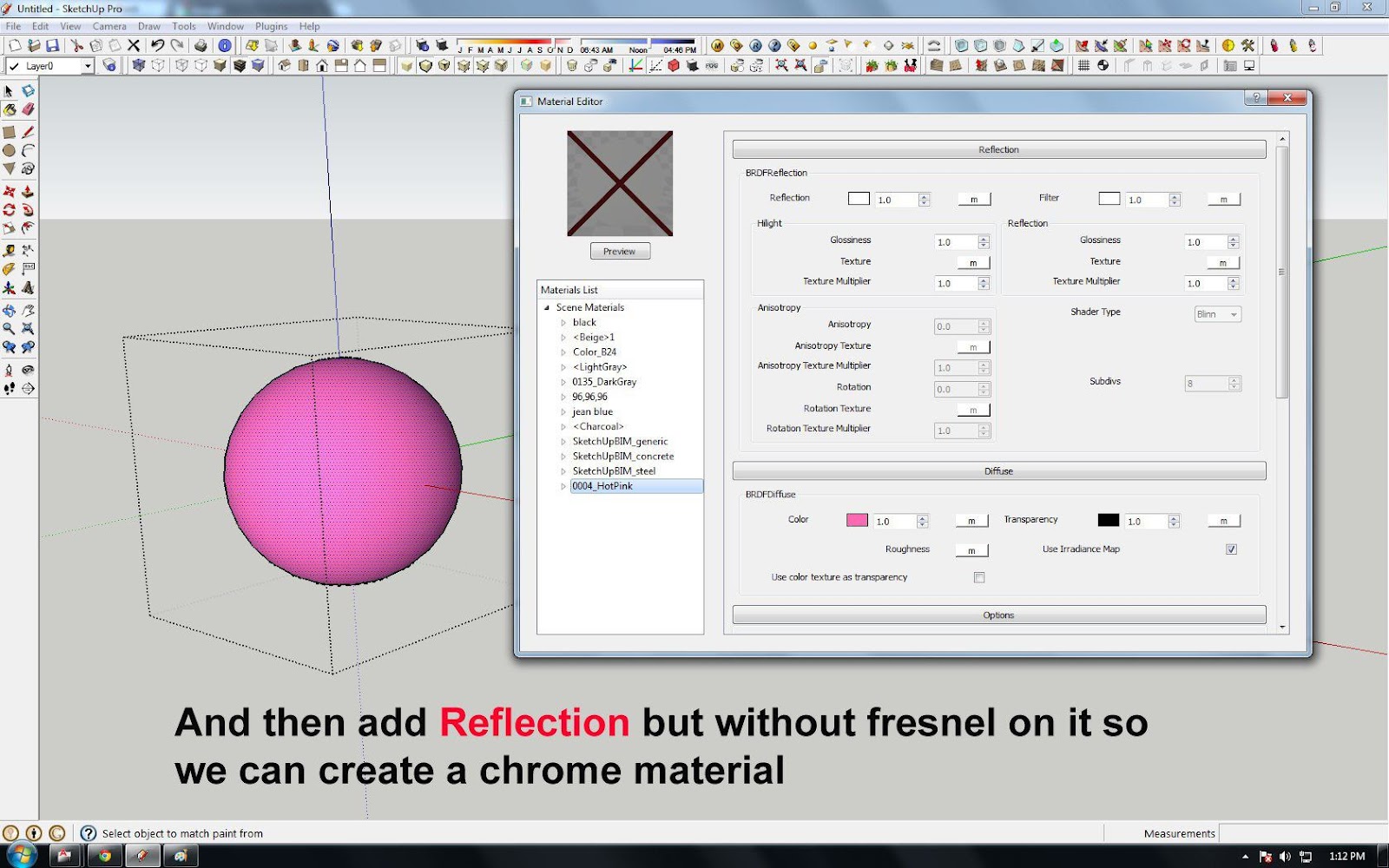Screen dimensions: 1389x868
Task: Click the Roughness m button
Action: [x=971, y=550]
